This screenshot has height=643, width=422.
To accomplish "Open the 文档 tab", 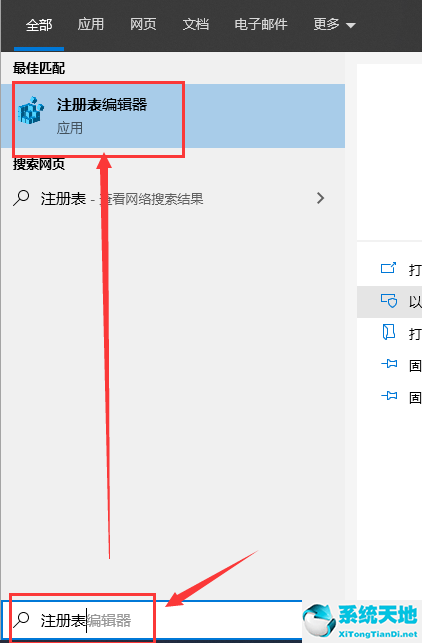I will point(196,24).
